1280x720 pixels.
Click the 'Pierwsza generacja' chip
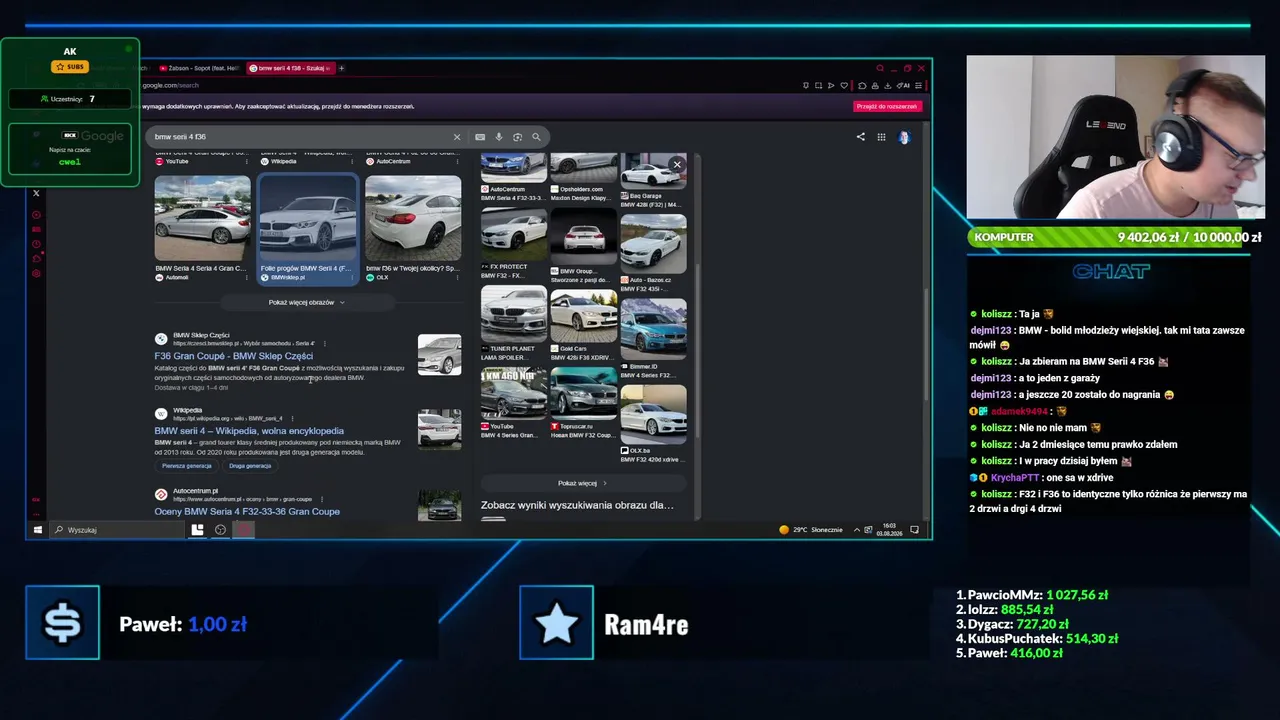[x=187, y=466]
